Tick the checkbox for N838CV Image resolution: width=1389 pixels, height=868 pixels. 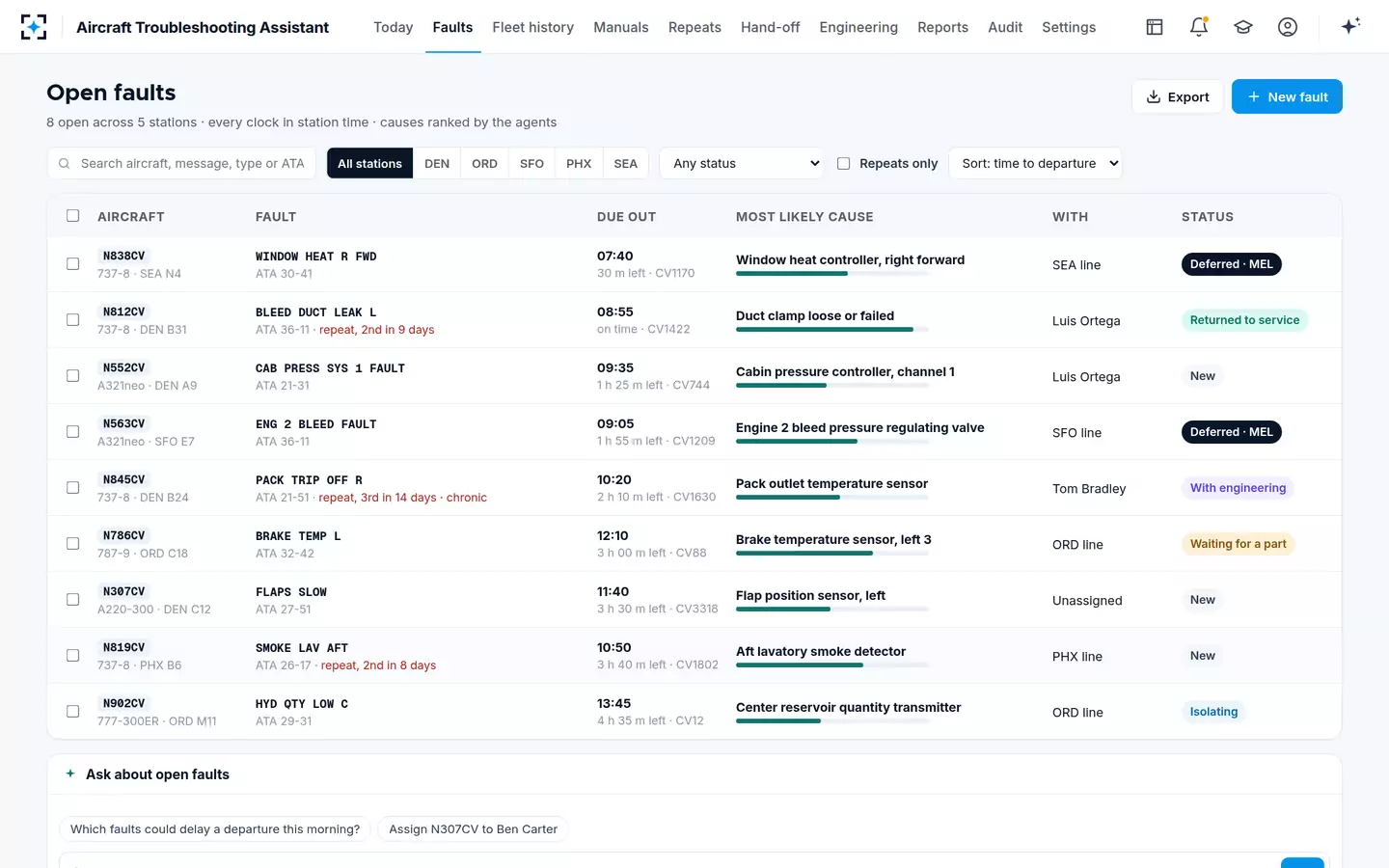coord(72,263)
